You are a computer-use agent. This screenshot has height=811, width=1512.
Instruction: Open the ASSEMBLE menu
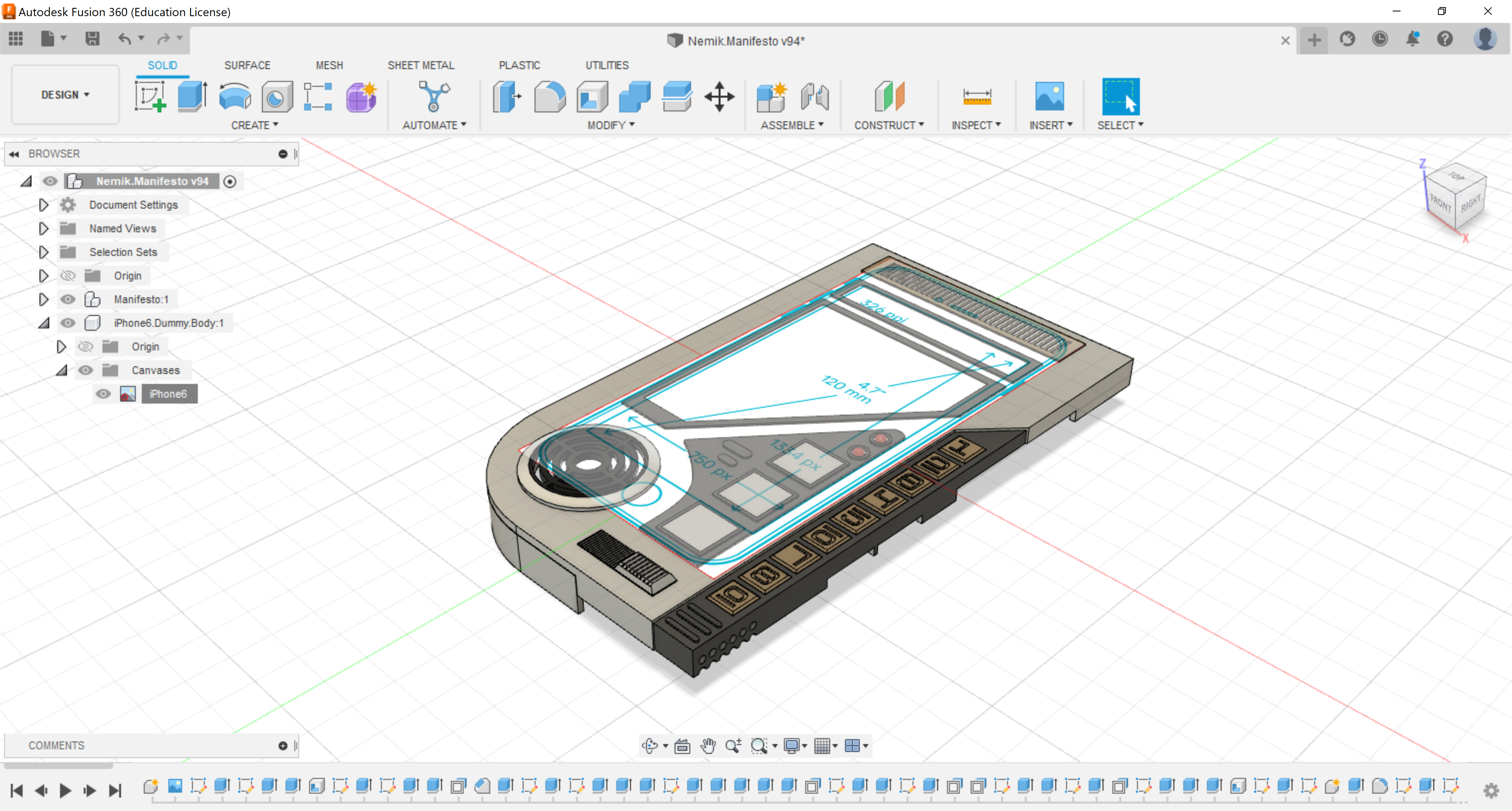[x=792, y=125]
